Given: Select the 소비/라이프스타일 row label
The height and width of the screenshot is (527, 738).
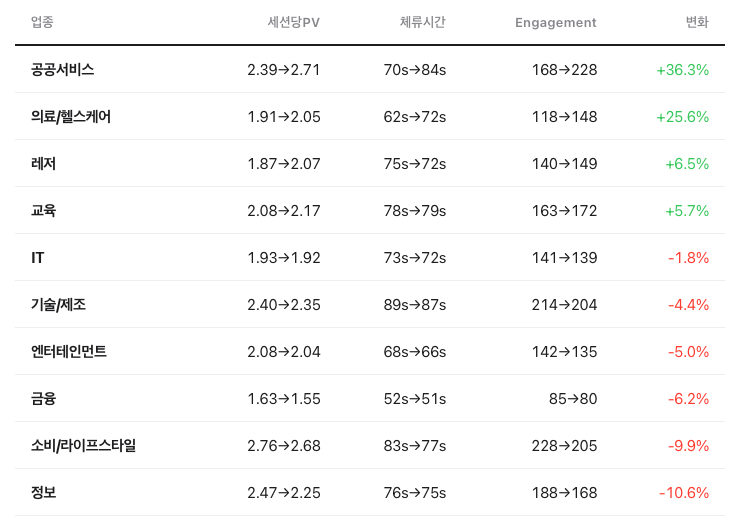Looking at the screenshot, I should (84, 446).
